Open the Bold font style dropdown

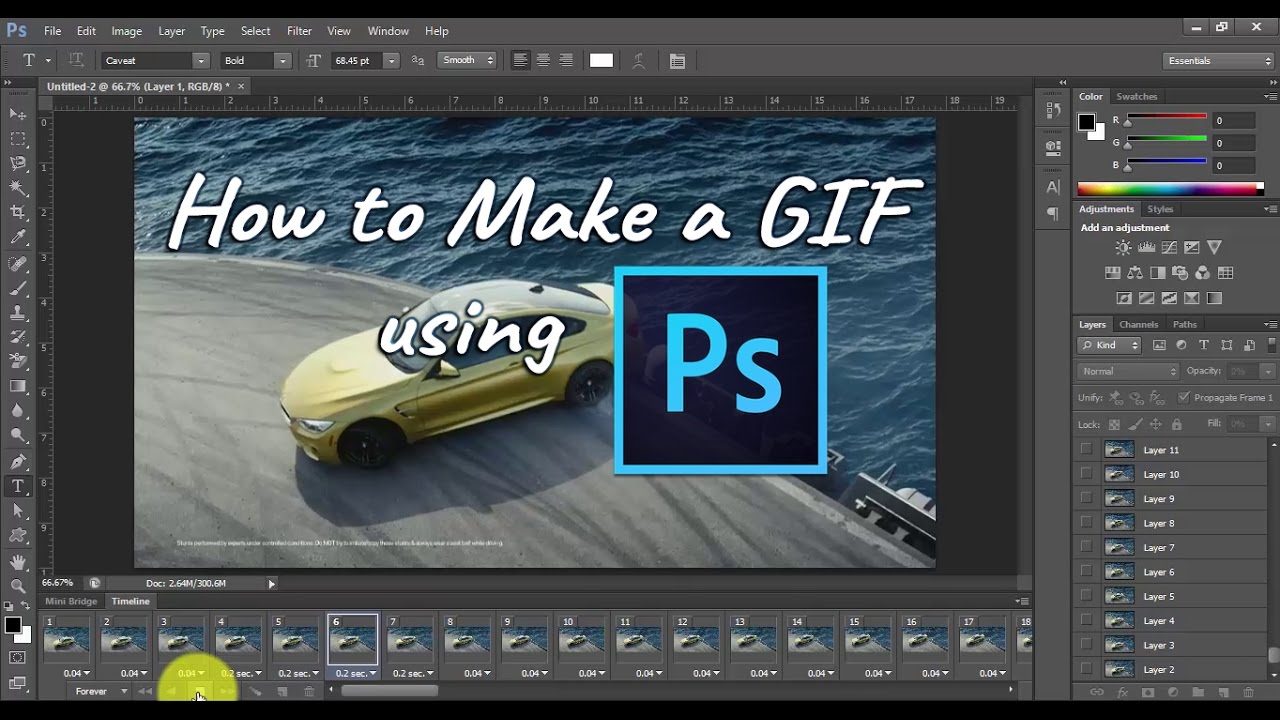point(283,61)
